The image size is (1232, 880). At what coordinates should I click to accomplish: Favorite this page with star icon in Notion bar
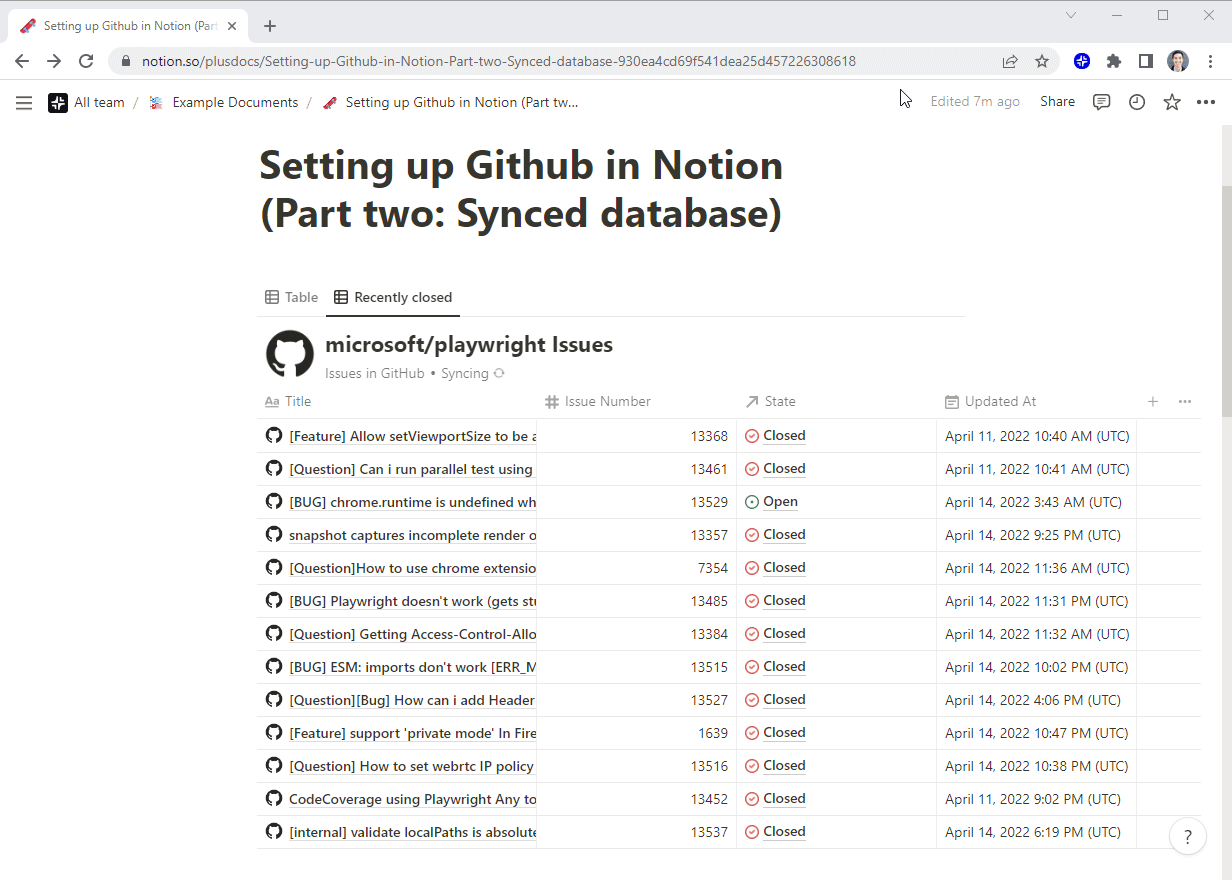pos(1172,102)
